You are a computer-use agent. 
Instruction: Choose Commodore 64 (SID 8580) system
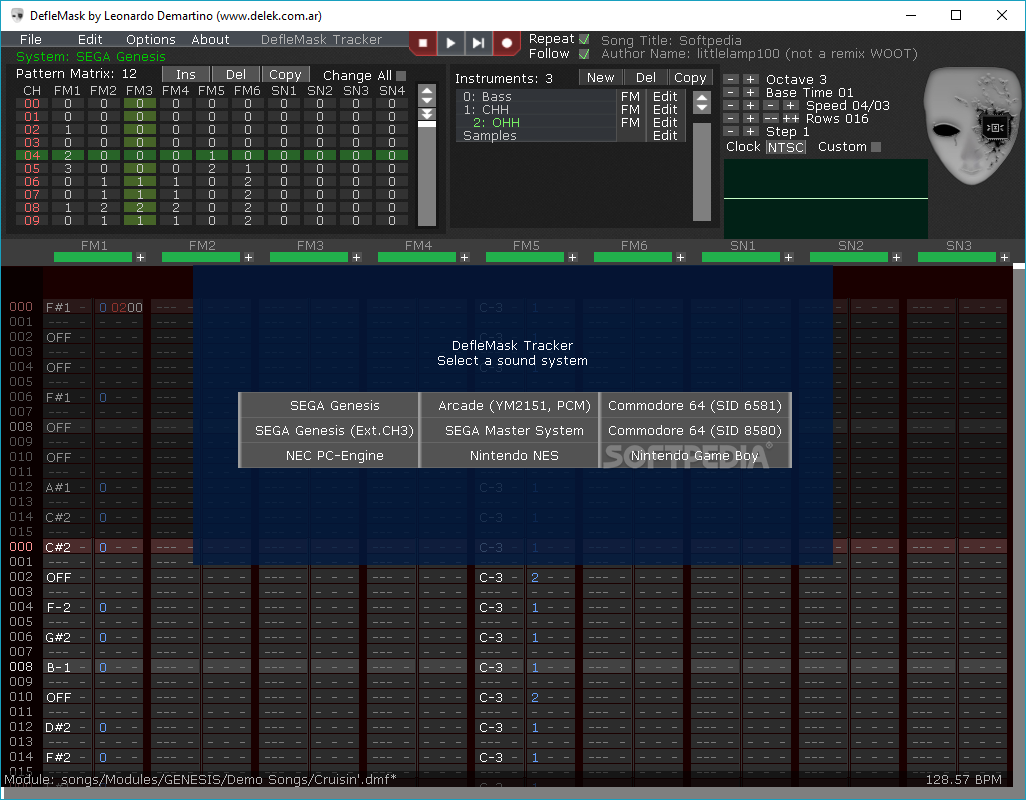(x=695, y=430)
